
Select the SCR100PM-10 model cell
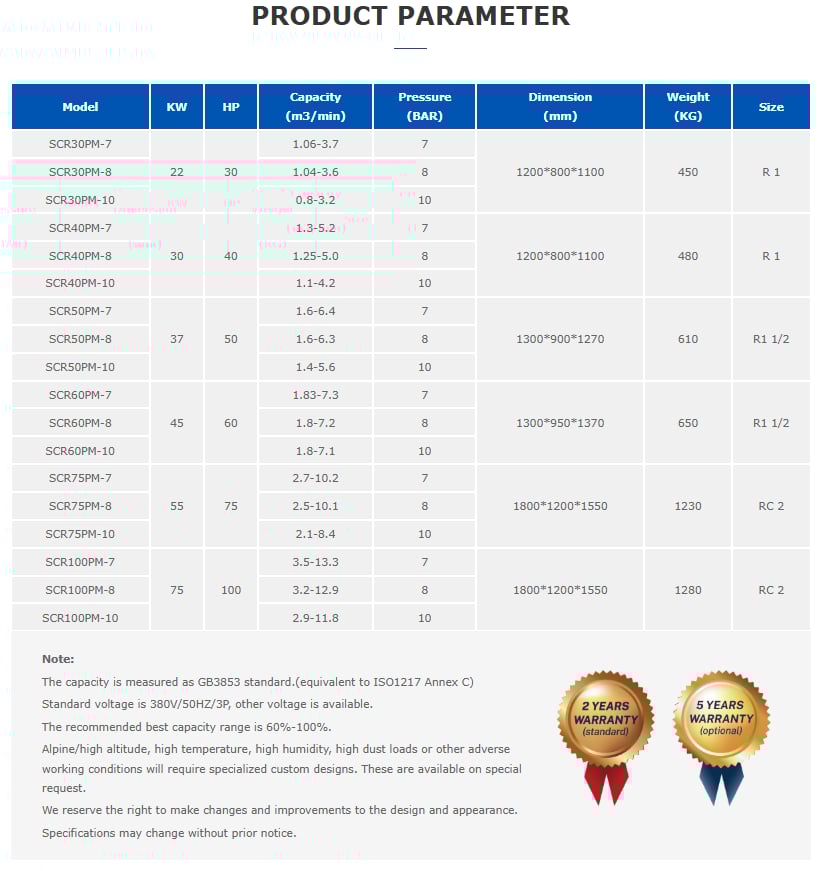(80, 618)
